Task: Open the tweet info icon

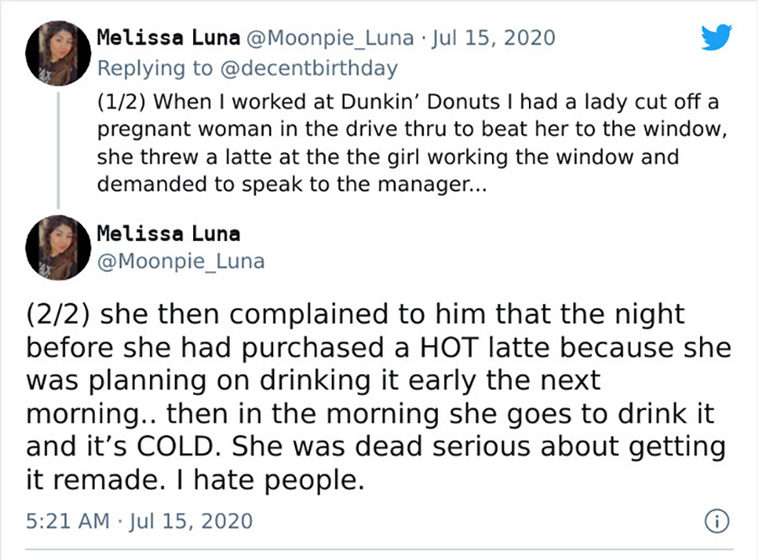Action: pyautogui.click(x=716, y=521)
